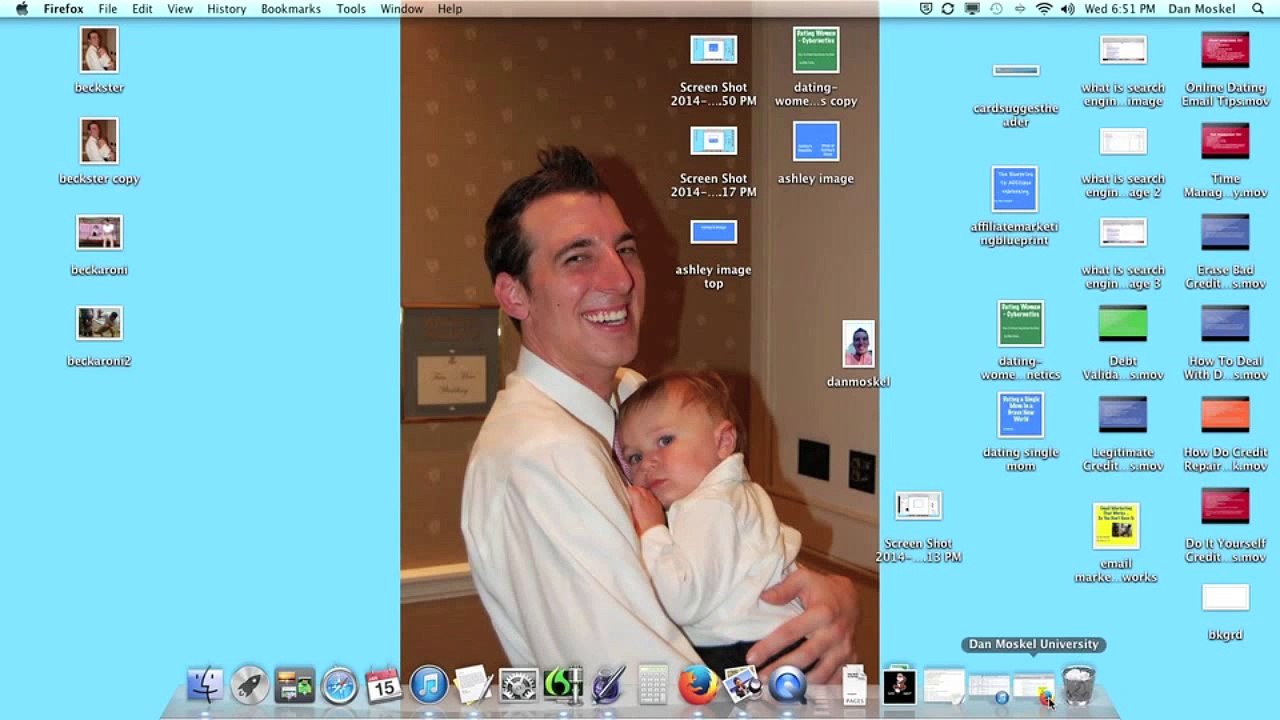Select the dating single mom file
The width and height of the screenshot is (1280, 720).
point(1021,415)
